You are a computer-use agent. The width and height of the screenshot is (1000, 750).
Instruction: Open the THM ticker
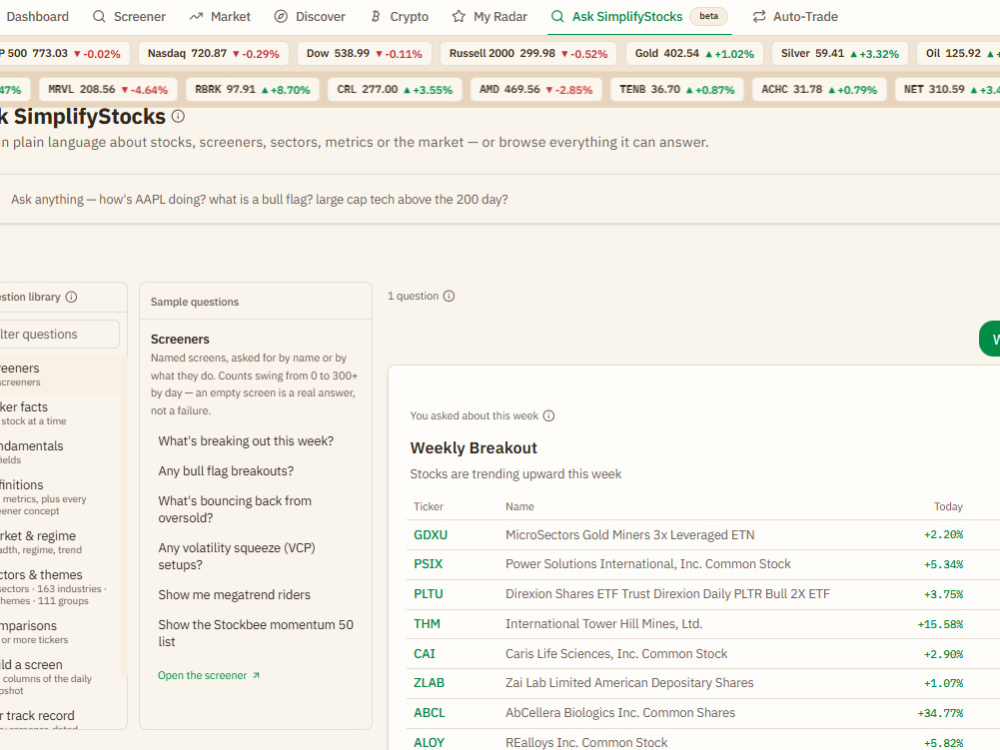427,624
